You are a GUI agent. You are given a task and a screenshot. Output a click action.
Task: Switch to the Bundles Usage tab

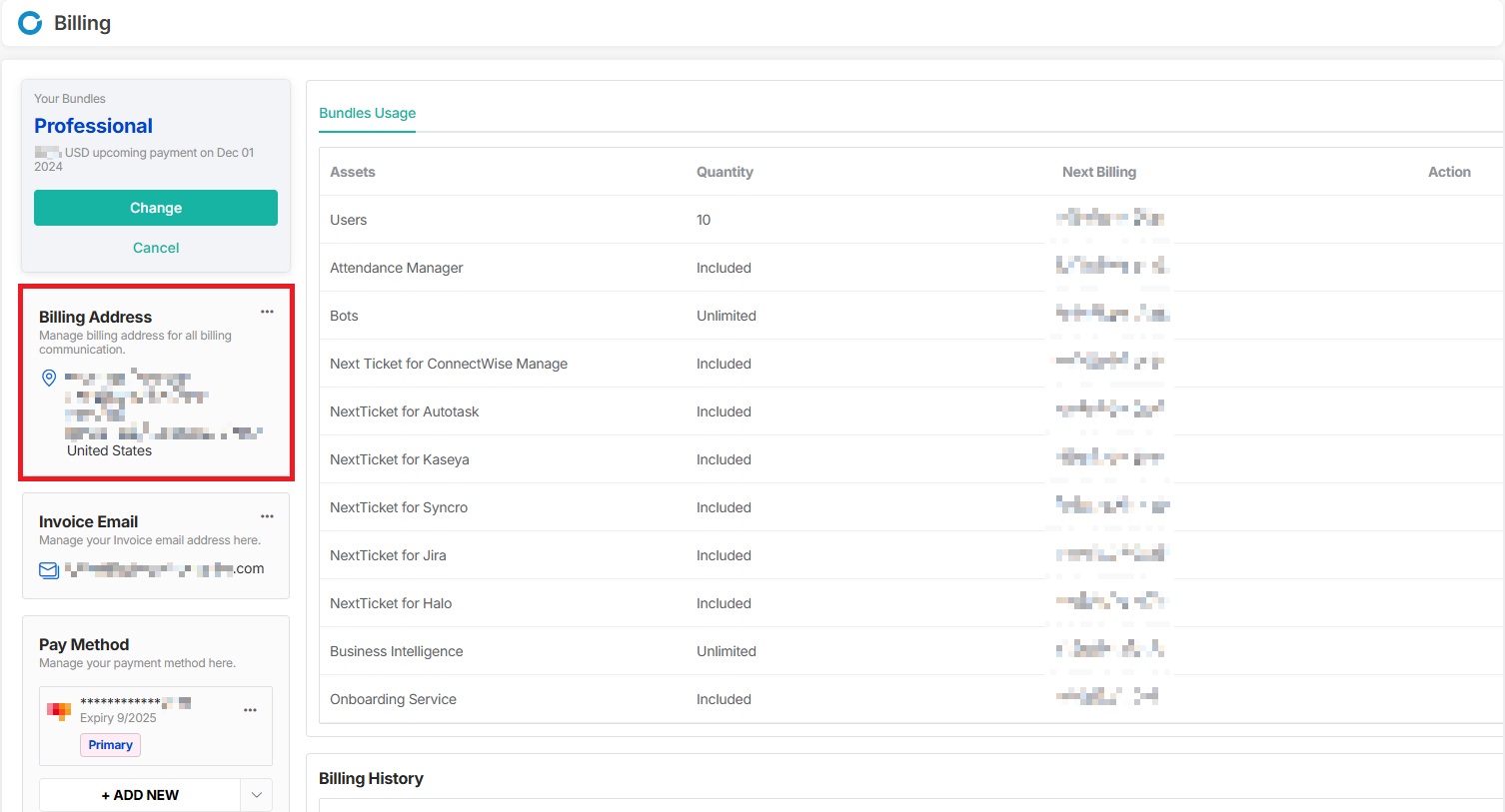tap(367, 113)
